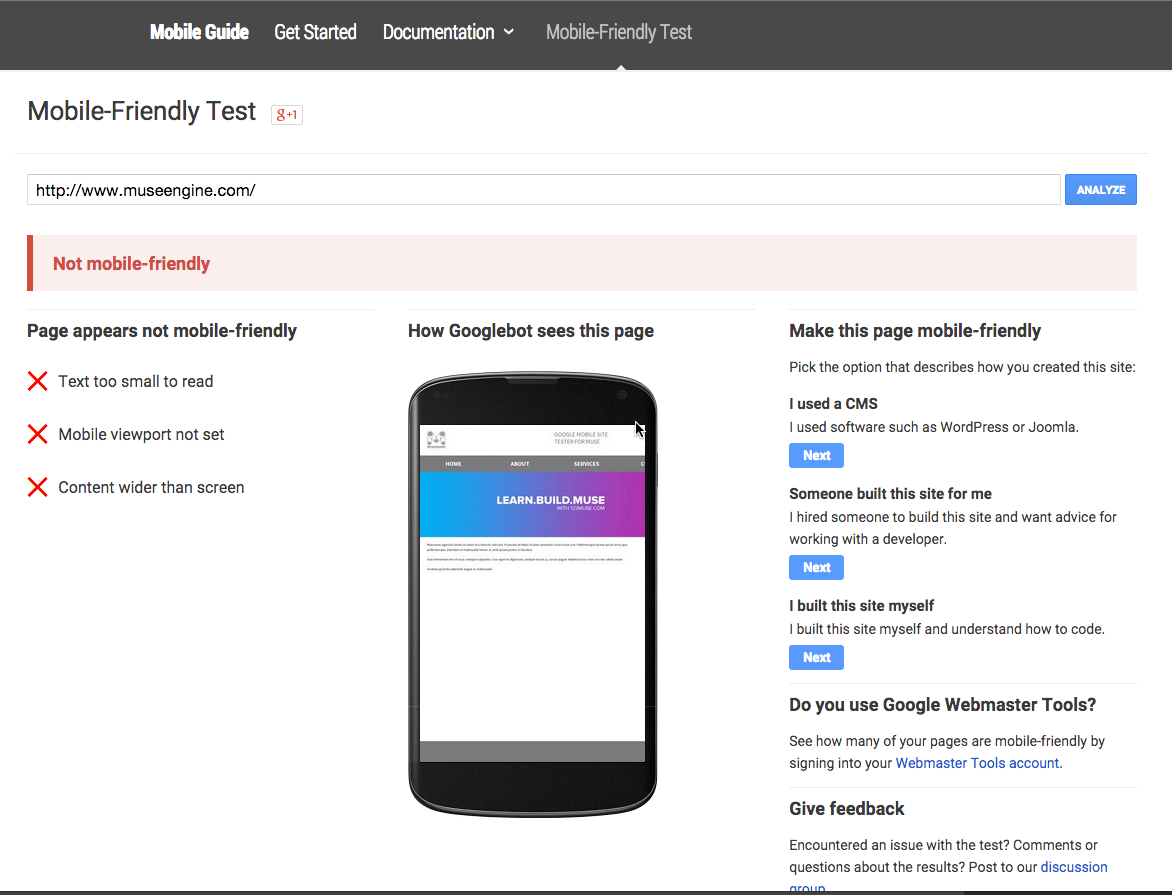1172x895 pixels.
Task: Click Next under I used a CMS
Action: [x=816, y=455]
